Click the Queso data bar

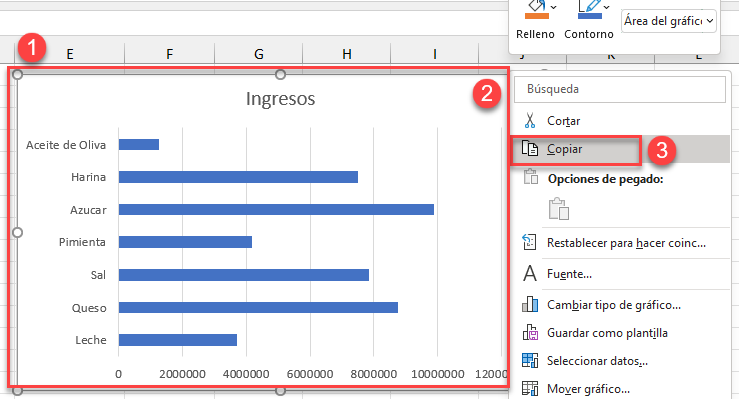(258, 308)
